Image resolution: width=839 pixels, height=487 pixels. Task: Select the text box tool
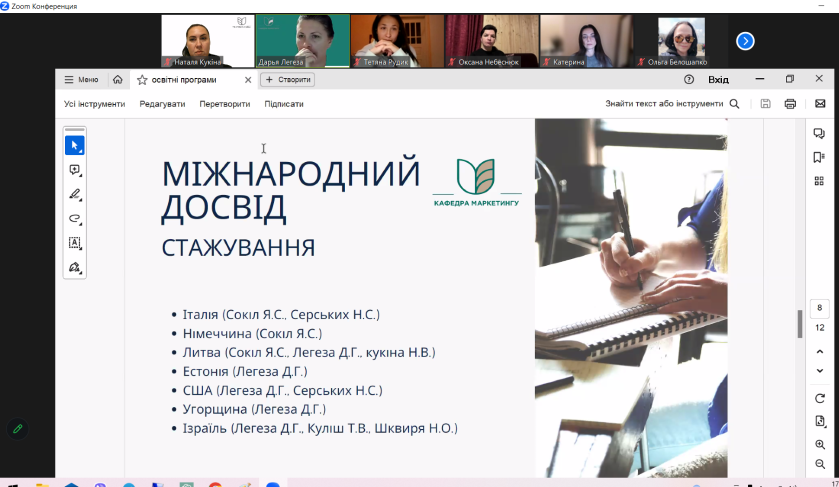click(x=74, y=243)
